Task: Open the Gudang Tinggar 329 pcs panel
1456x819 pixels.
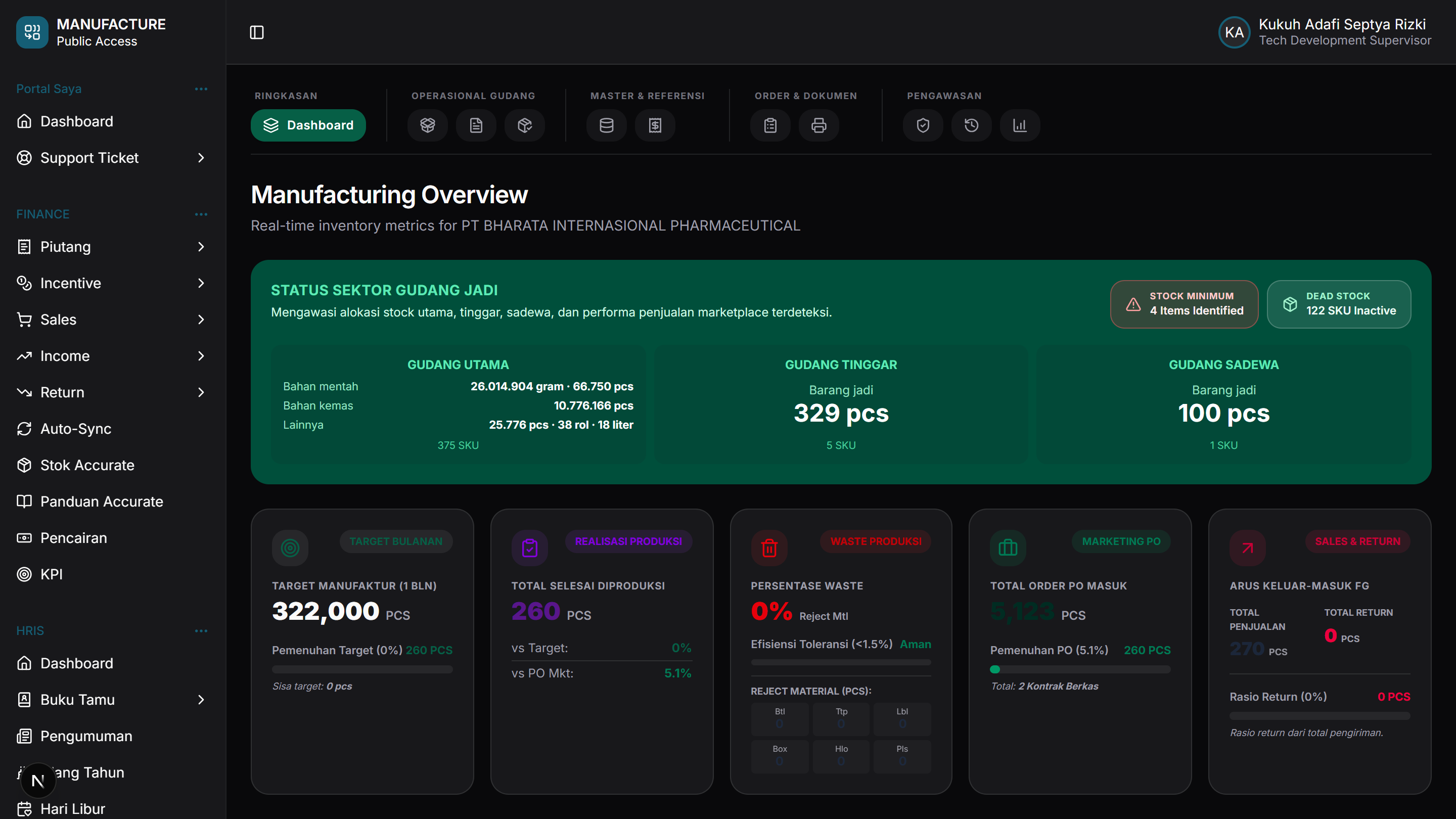Action: coord(841,404)
